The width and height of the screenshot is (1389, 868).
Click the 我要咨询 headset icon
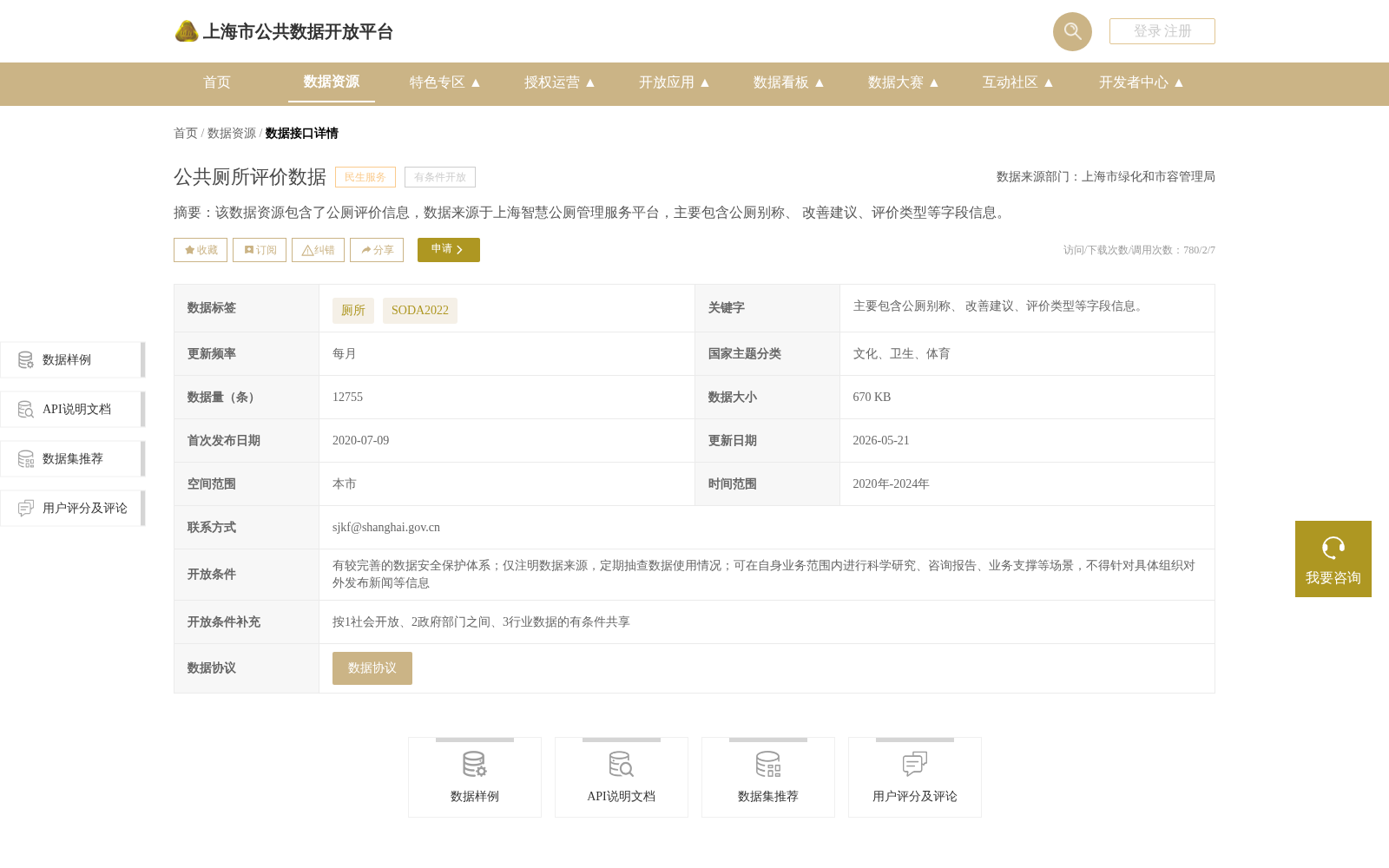point(1333,548)
